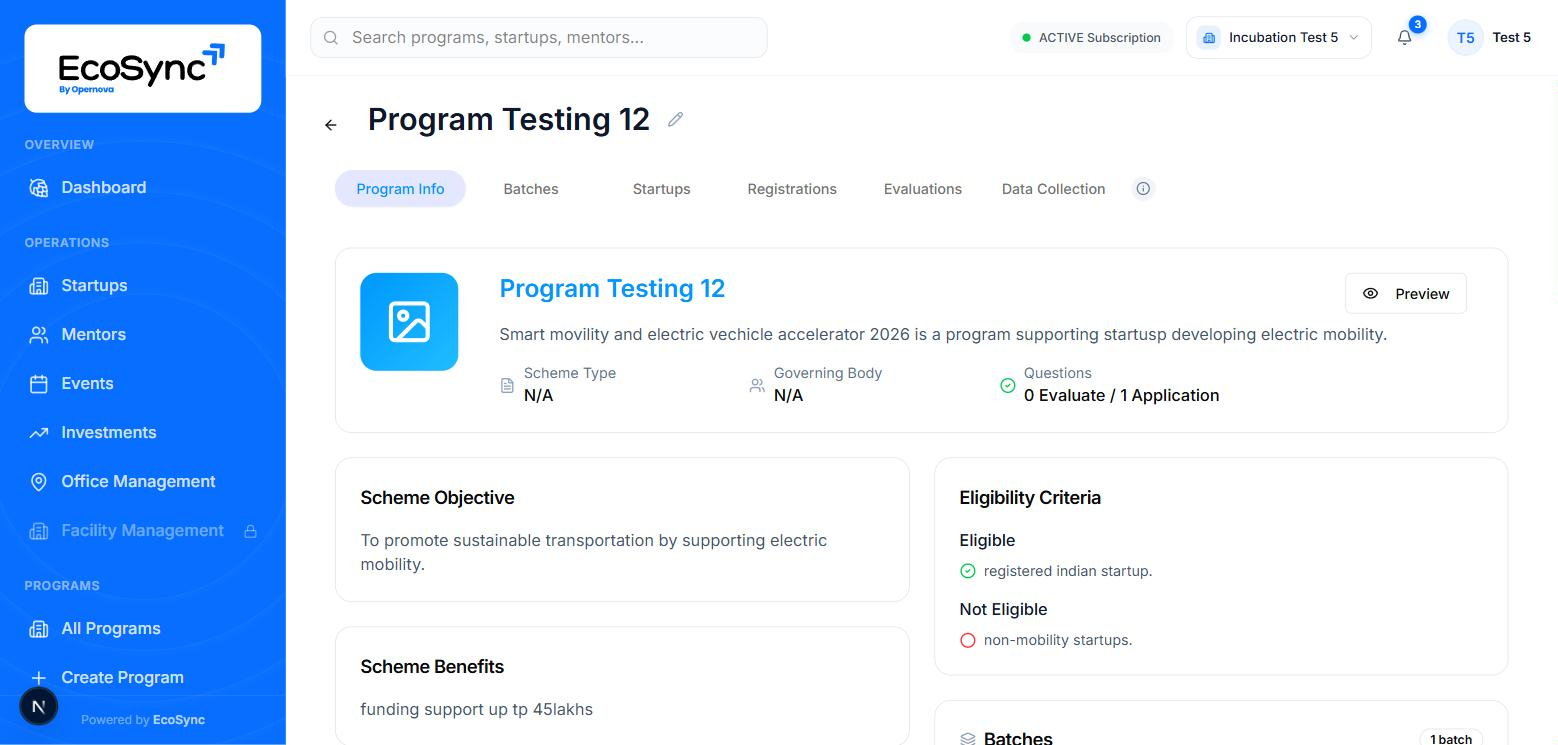Open the Registrations tab
This screenshot has width=1558, height=745.
(x=792, y=189)
